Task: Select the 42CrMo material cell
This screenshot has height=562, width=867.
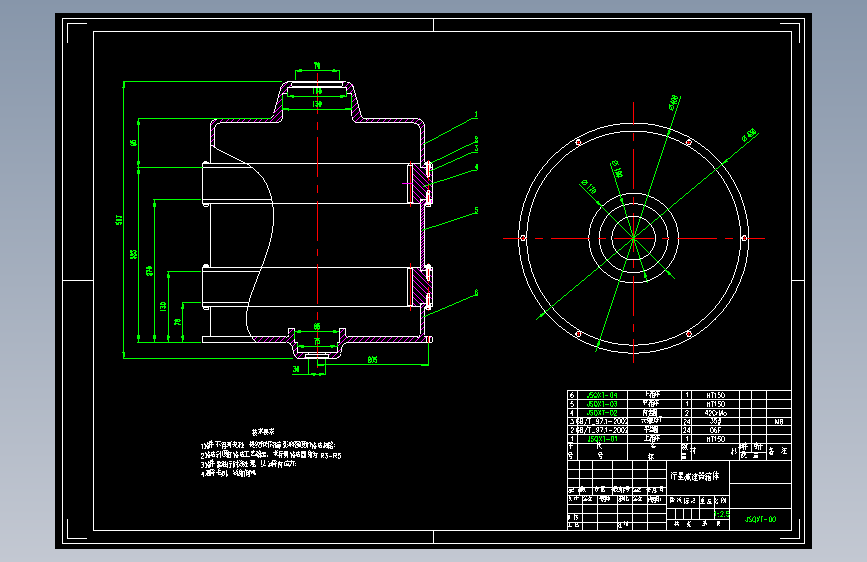Action: tap(715, 413)
